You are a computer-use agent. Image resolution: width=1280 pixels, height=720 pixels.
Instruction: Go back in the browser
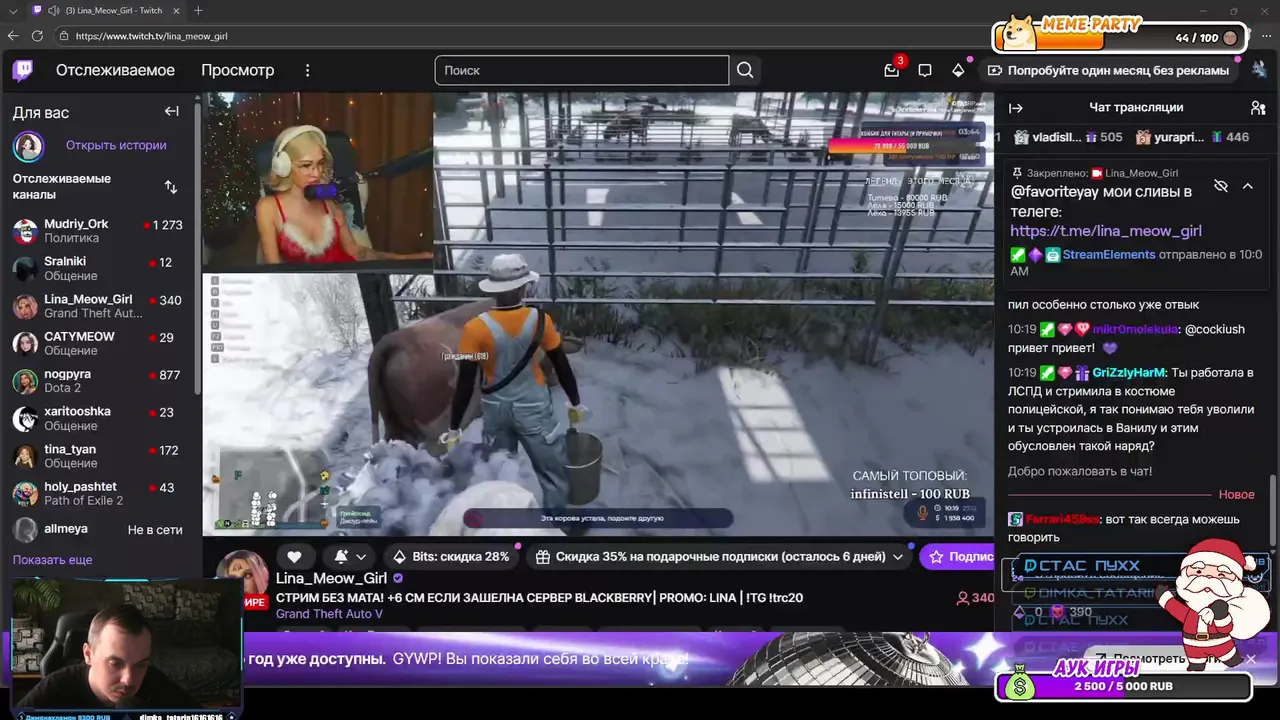click(x=13, y=35)
